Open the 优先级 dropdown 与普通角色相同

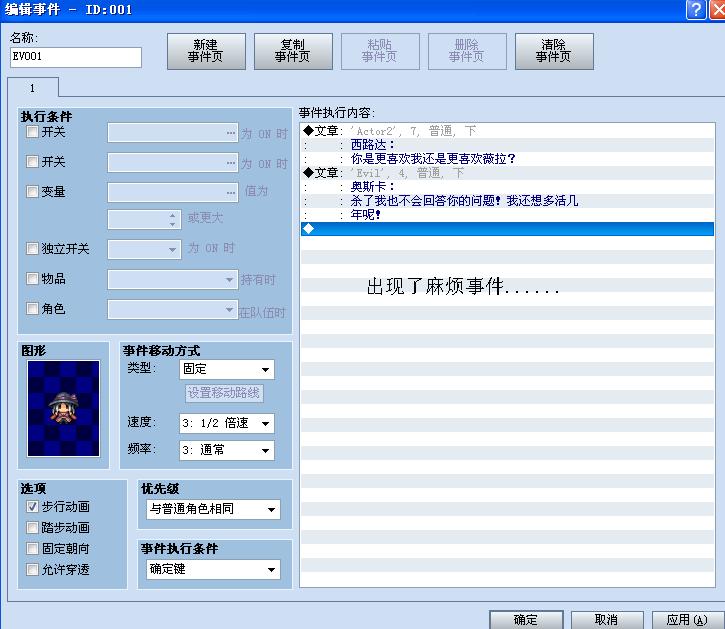coord(213,509)
